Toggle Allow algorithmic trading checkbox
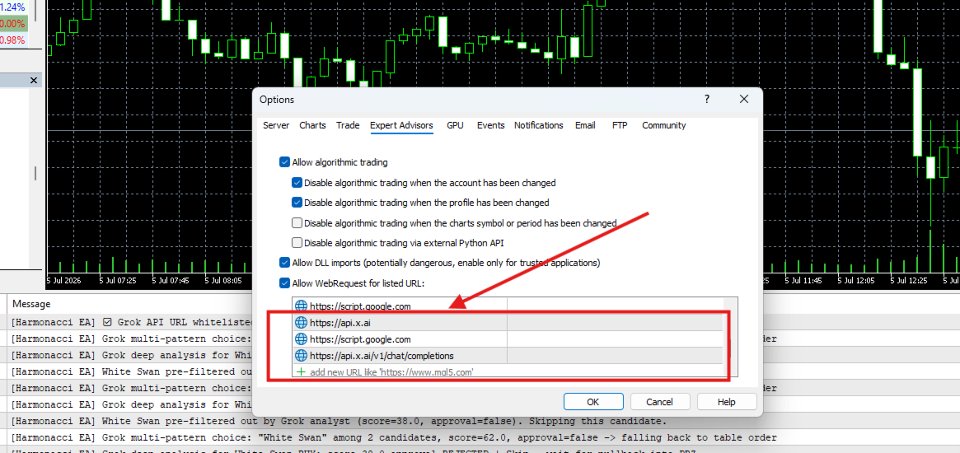The width and height of the screenshot is (960, 453). click(x=284, y=162)
